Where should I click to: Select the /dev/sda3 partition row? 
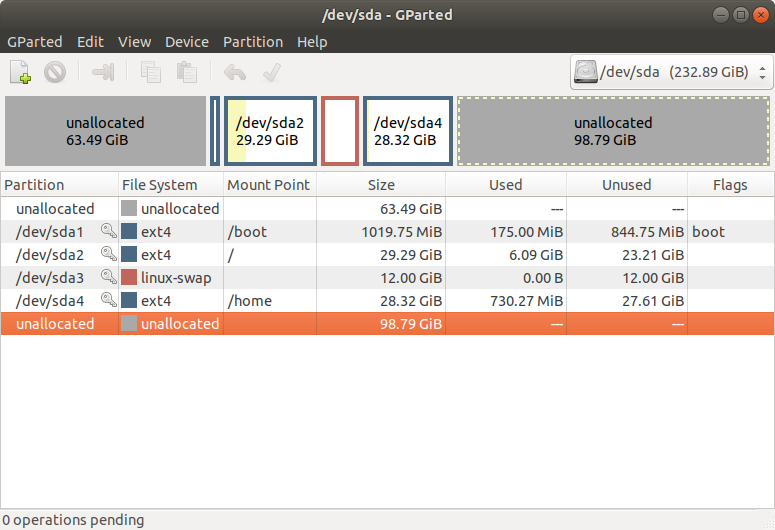coord(388,277)
